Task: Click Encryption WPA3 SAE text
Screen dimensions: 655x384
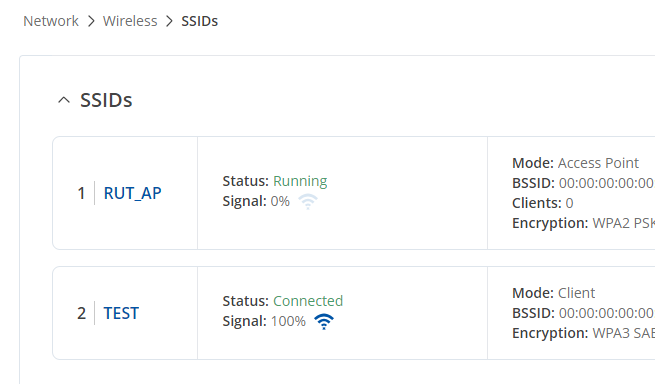Action: coord(584,333)
